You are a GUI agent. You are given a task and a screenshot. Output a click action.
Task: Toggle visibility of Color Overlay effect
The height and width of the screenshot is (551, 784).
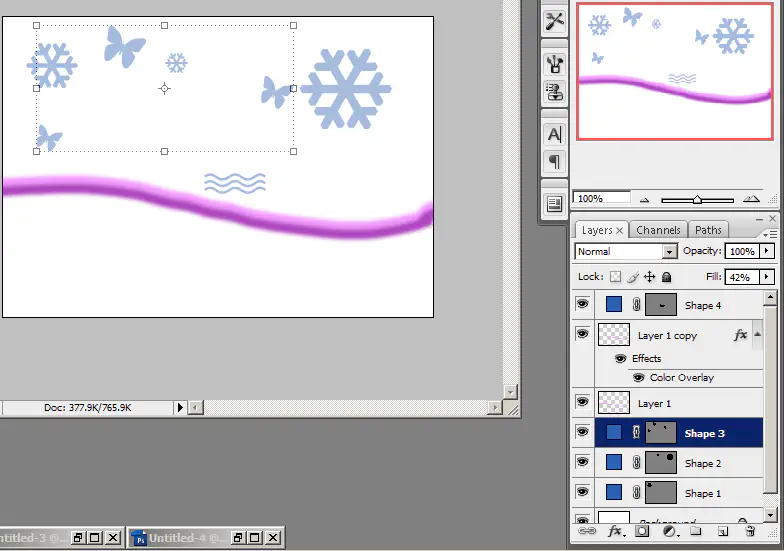[639, 378]
